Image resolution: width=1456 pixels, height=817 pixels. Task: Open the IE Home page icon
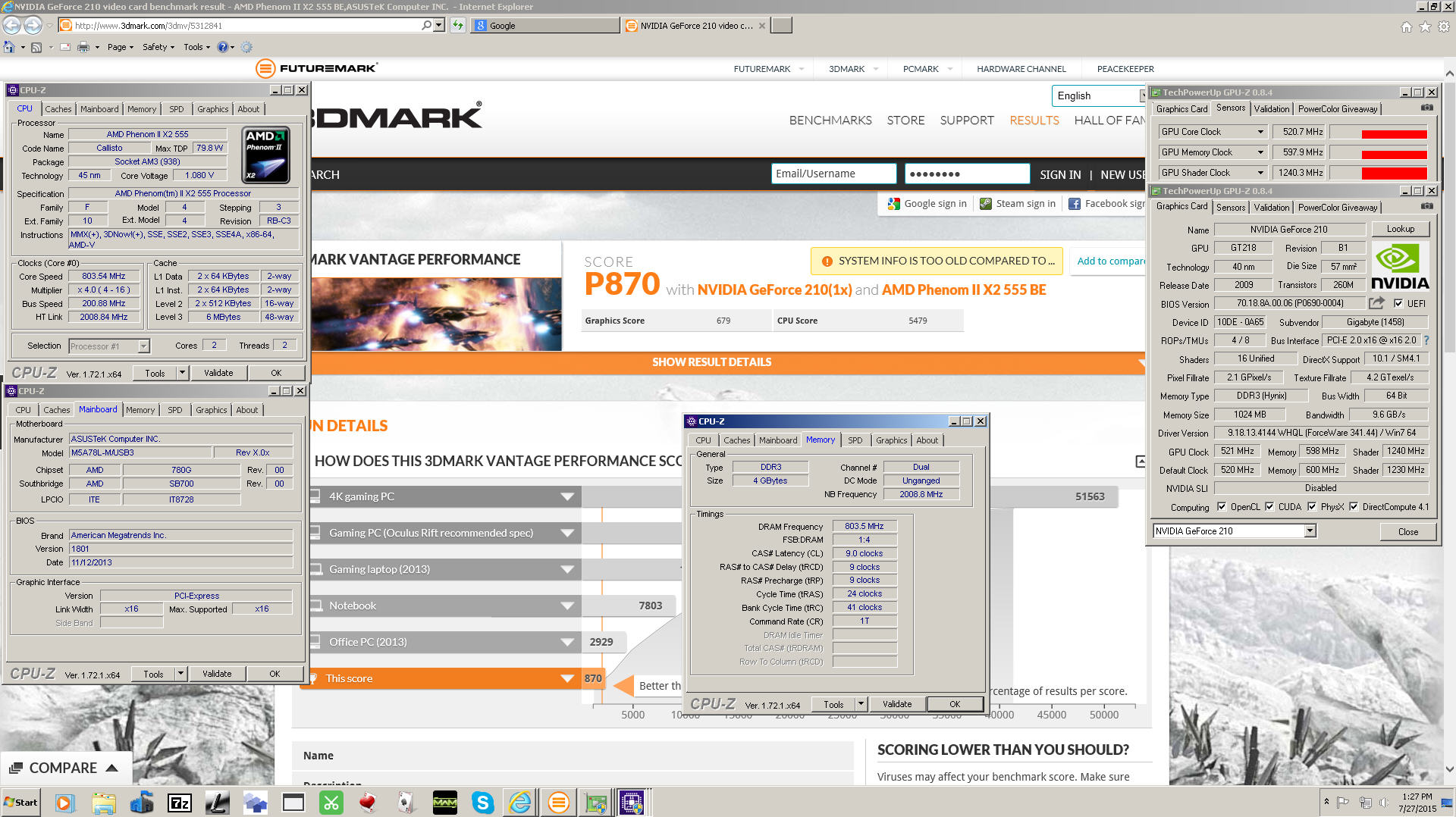click(x=9, y=47)
